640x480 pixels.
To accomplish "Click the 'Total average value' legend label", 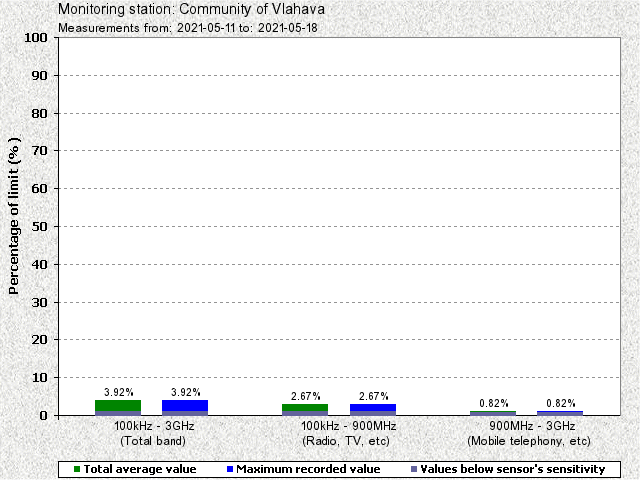I will click(140, 469).
